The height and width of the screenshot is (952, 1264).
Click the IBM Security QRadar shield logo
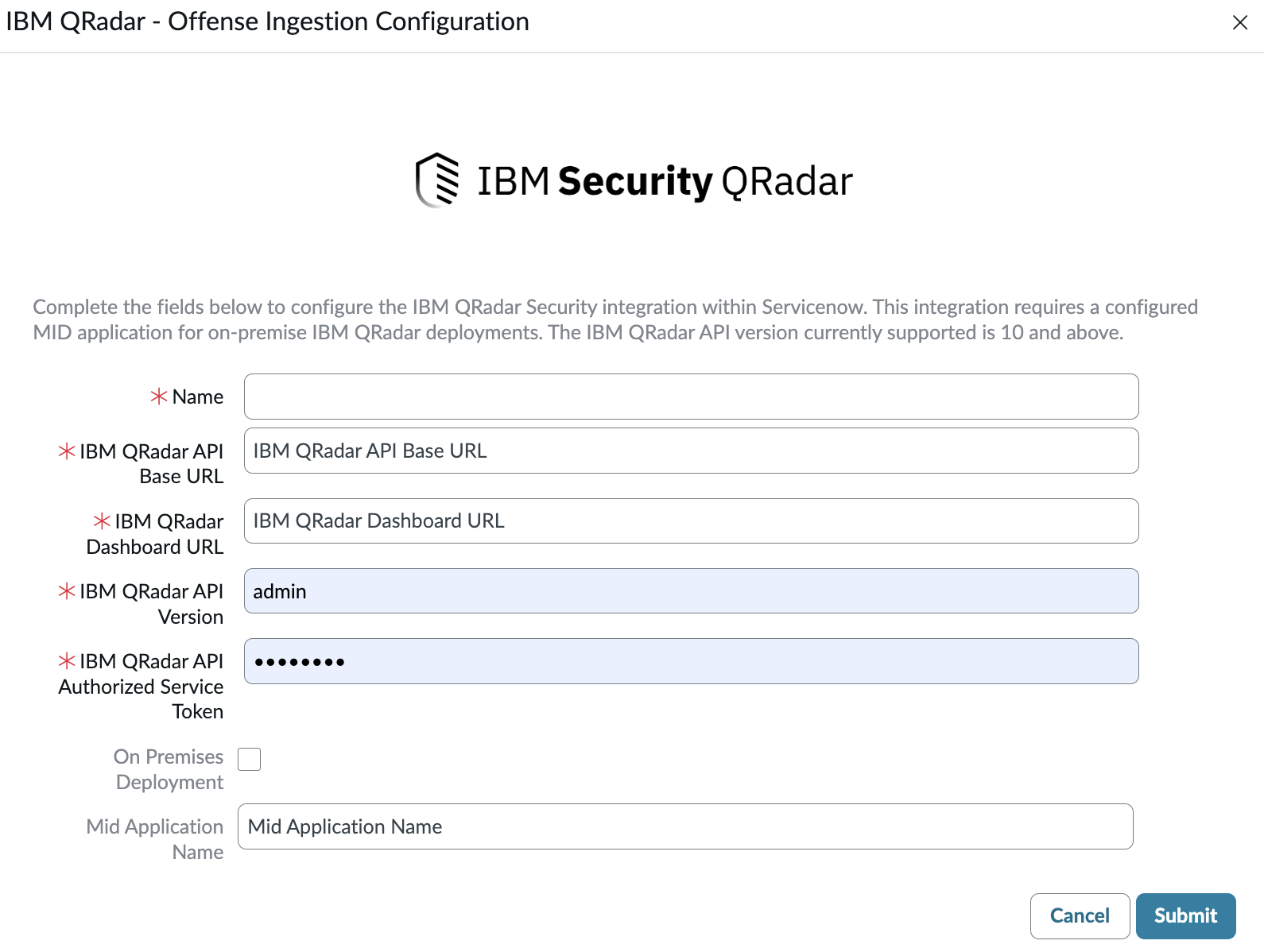tap(437, 180)
